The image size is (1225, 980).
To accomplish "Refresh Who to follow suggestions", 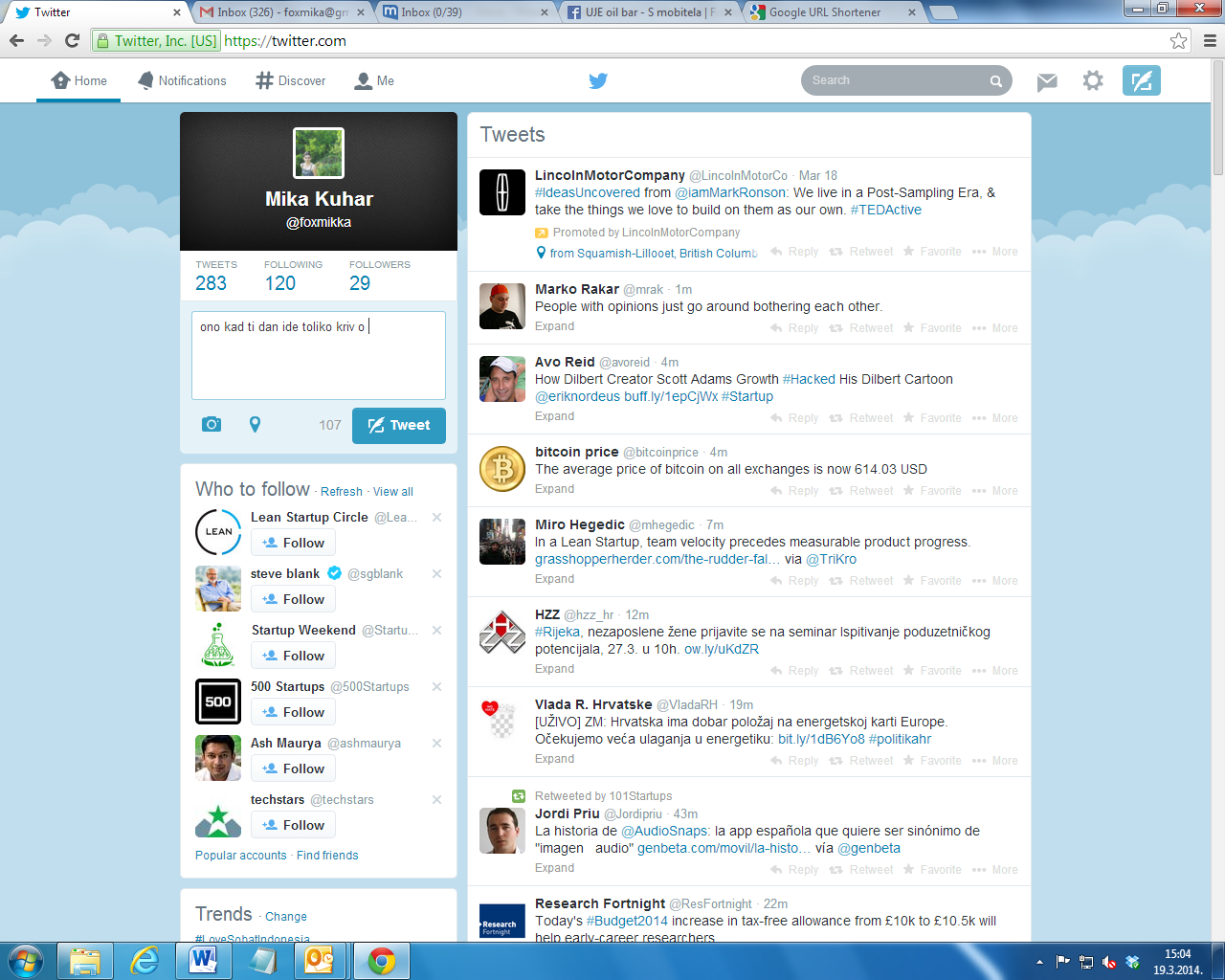I will (x=342, y=492).
